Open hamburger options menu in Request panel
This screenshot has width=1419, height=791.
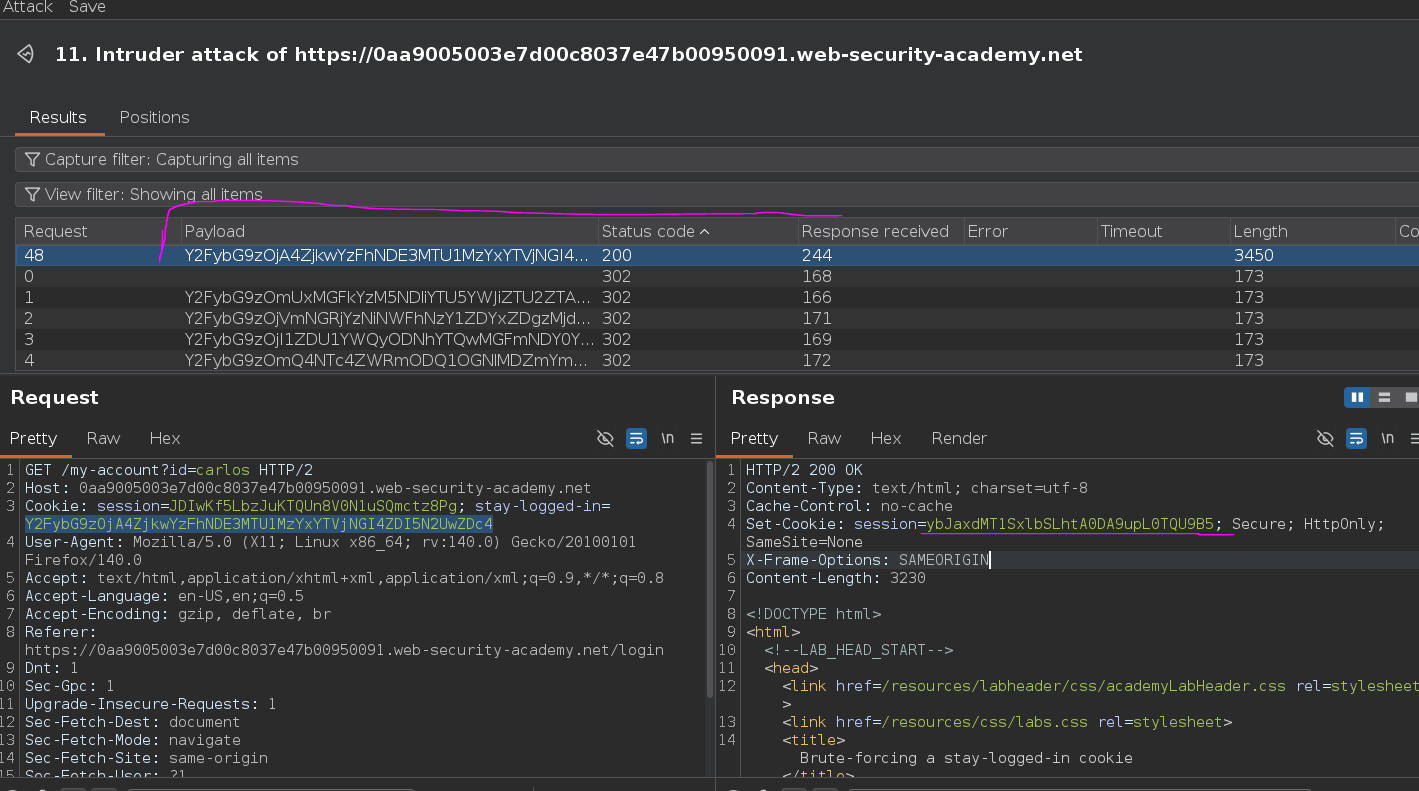click(x=697, y=438)
